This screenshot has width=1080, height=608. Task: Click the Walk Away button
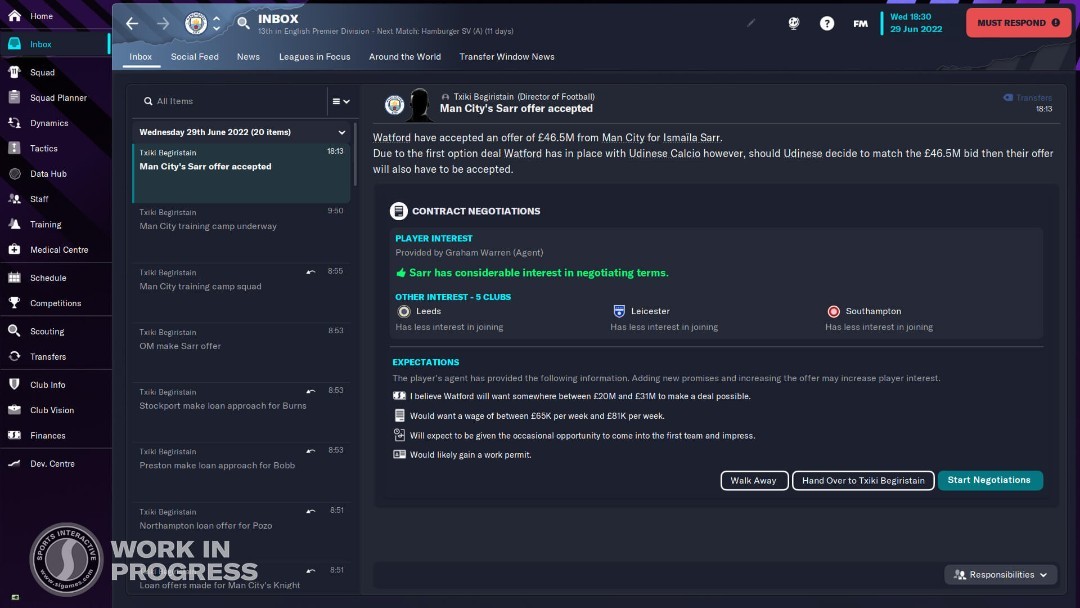pyautogui.click(x=754, y=481)
